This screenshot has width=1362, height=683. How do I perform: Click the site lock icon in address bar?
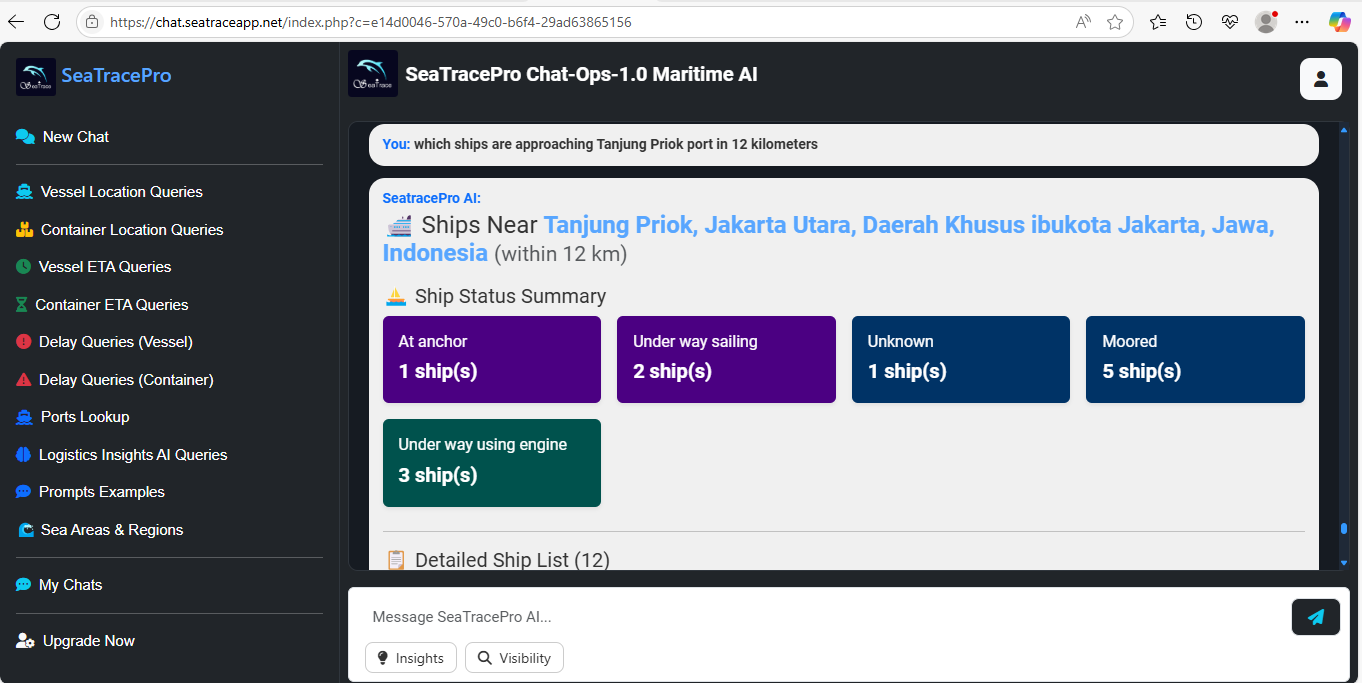point(92,22)
